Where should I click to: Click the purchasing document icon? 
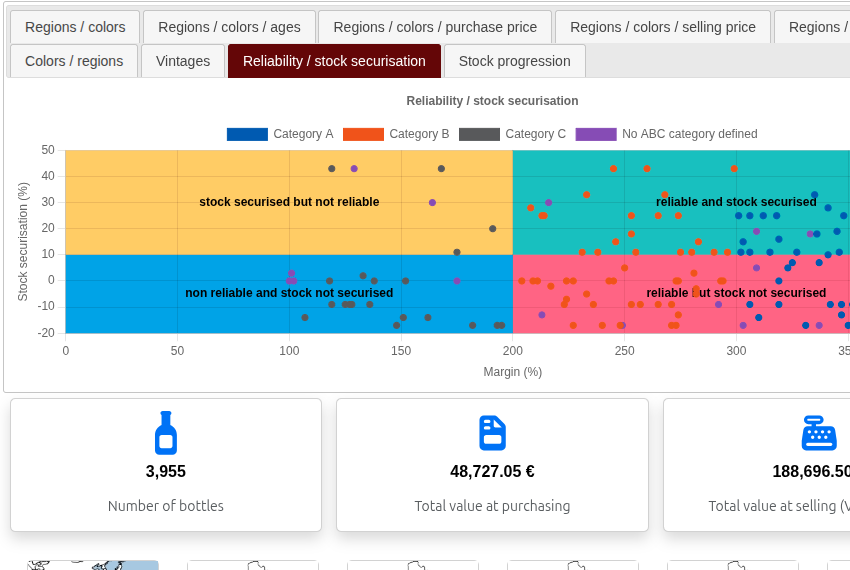coord(492,433)
